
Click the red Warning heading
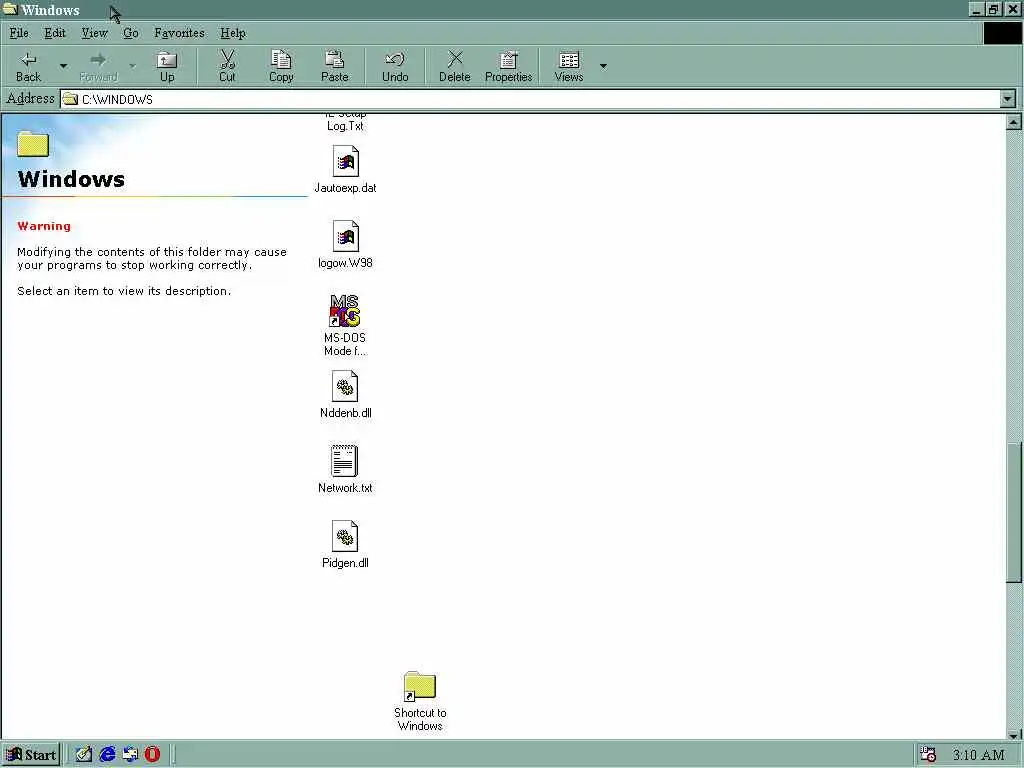pyautogui.click(x=44, y=226)
